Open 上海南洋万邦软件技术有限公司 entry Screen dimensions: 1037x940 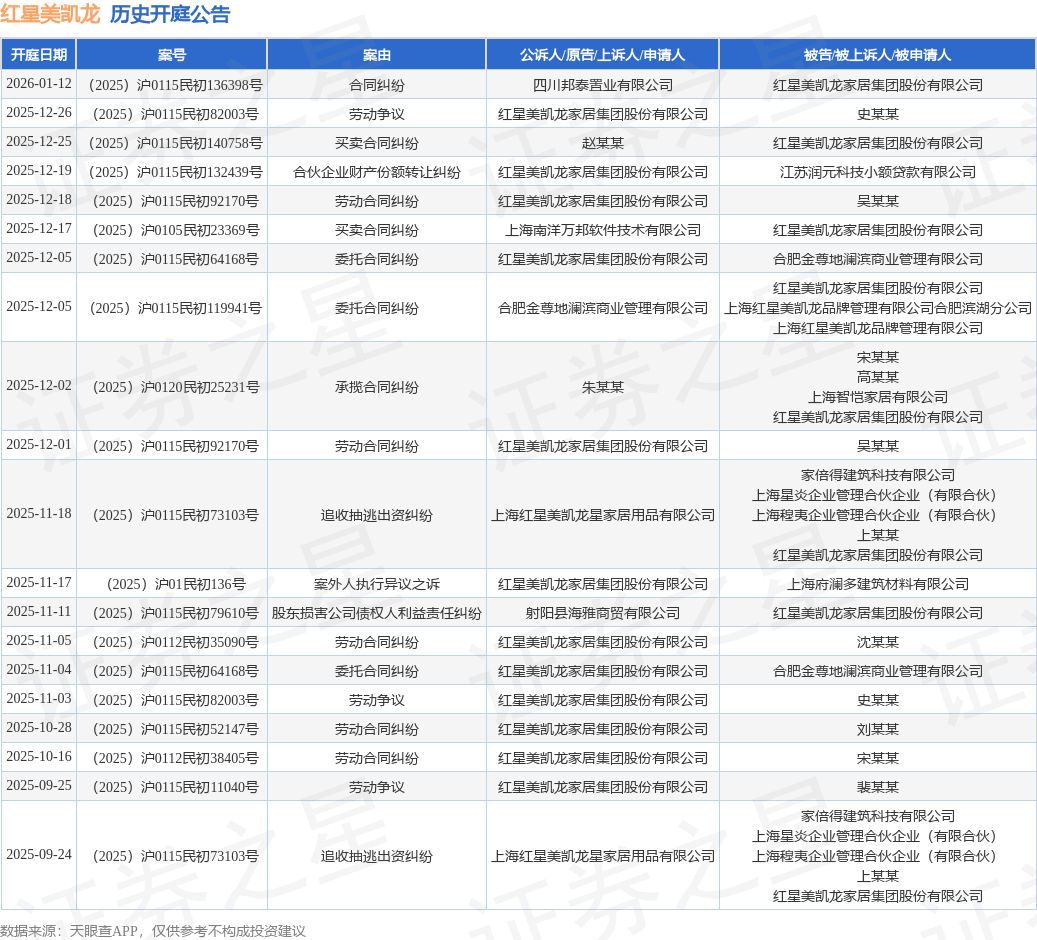(602, 230)
